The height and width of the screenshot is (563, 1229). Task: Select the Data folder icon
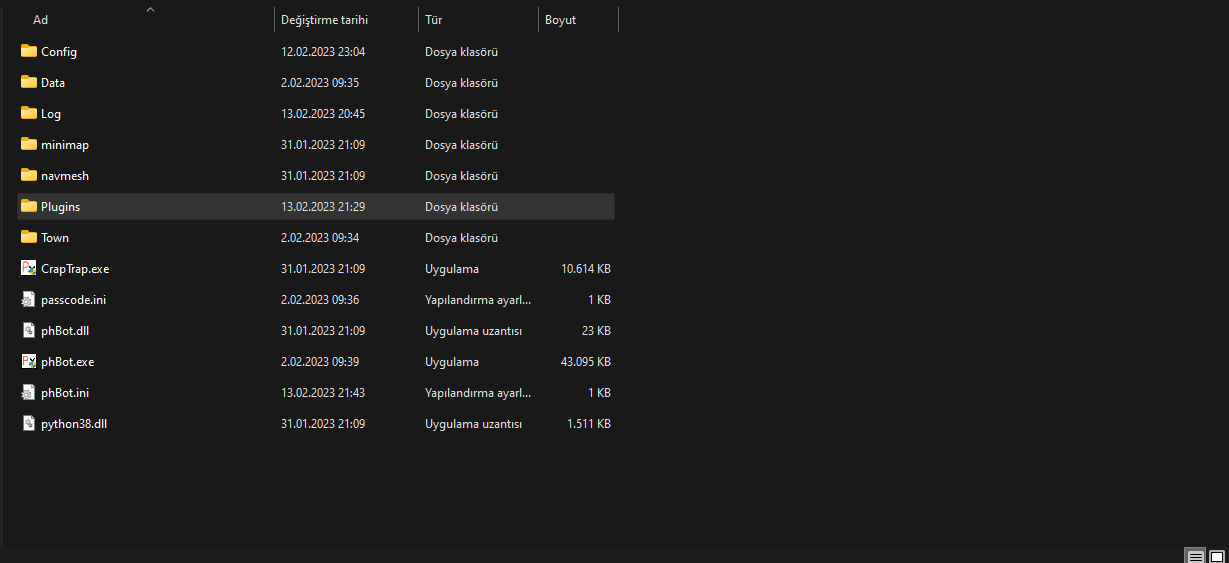(29, 82)
